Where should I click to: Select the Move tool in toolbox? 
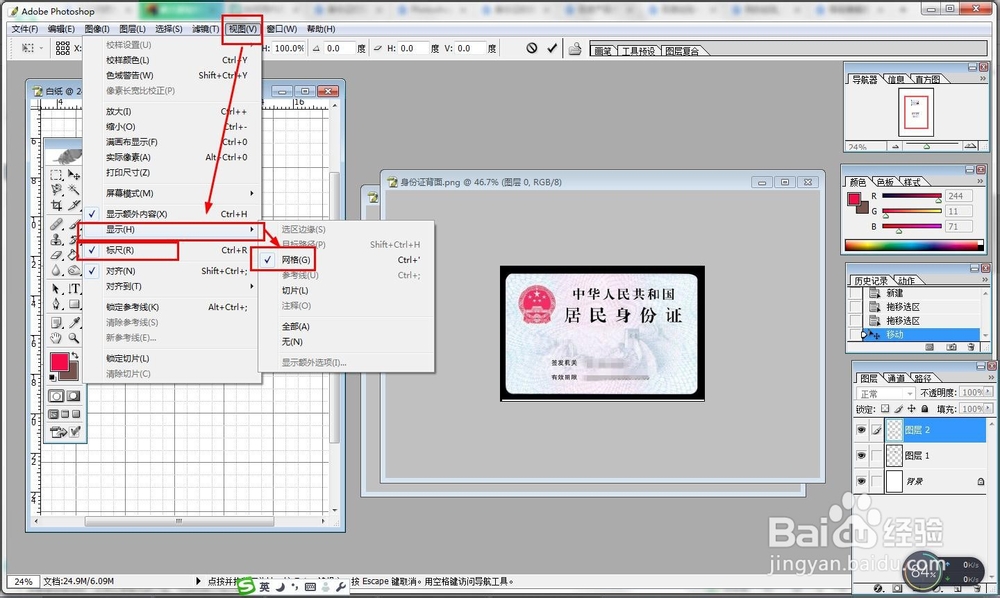[74, 174]
